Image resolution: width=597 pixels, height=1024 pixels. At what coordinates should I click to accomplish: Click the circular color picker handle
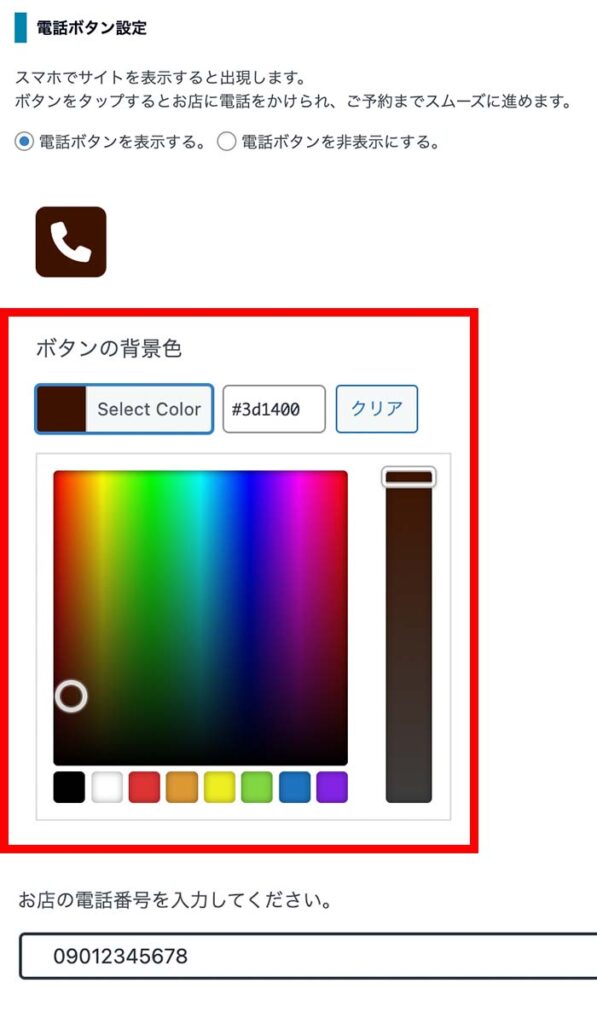click(71, 696)
